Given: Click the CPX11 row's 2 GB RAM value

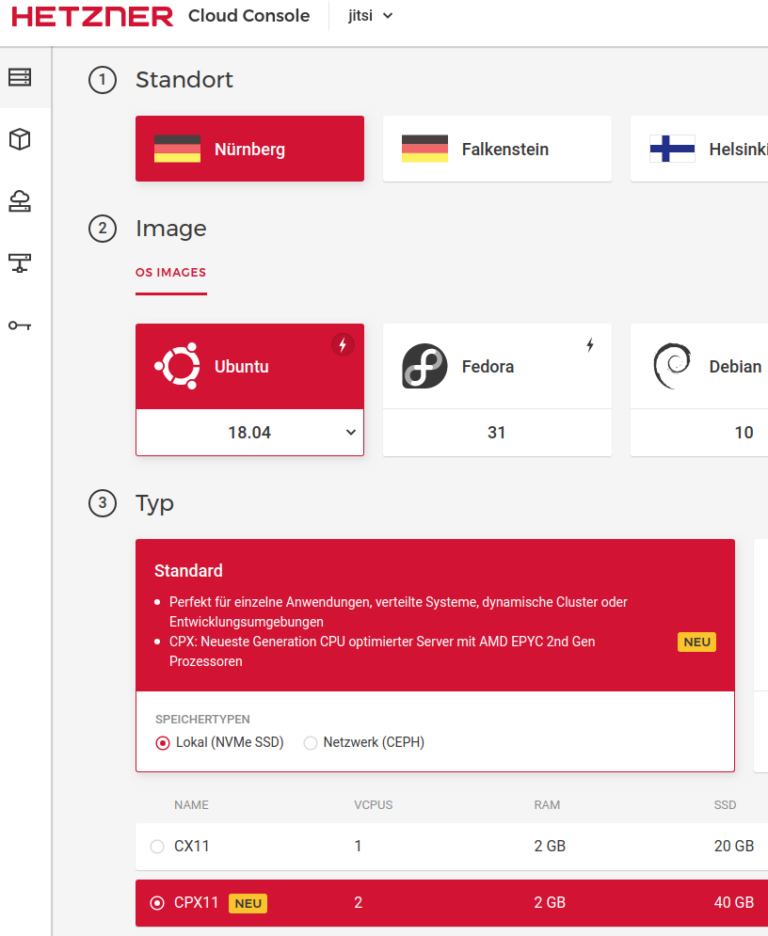Looking at the screenshot, I should point(550,903).
